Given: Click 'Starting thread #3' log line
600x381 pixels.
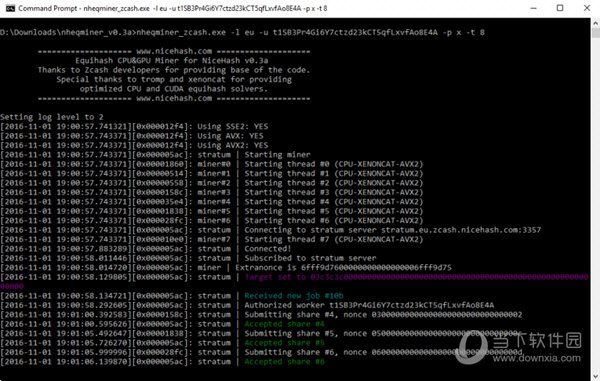Looking at the screenshot, I should pyautogui.click(x=212, y=192).
